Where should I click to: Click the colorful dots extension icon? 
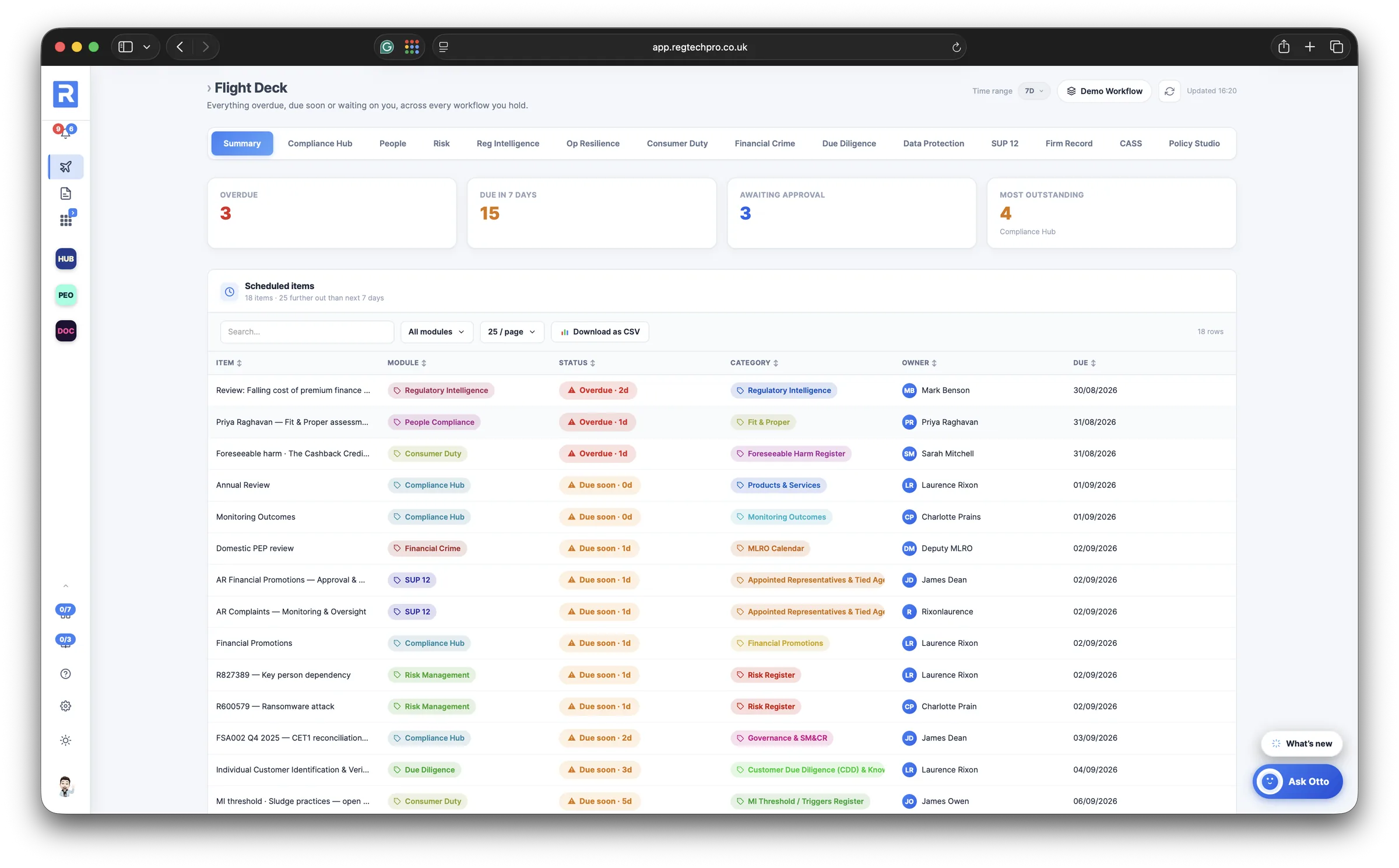coord(412,47)
